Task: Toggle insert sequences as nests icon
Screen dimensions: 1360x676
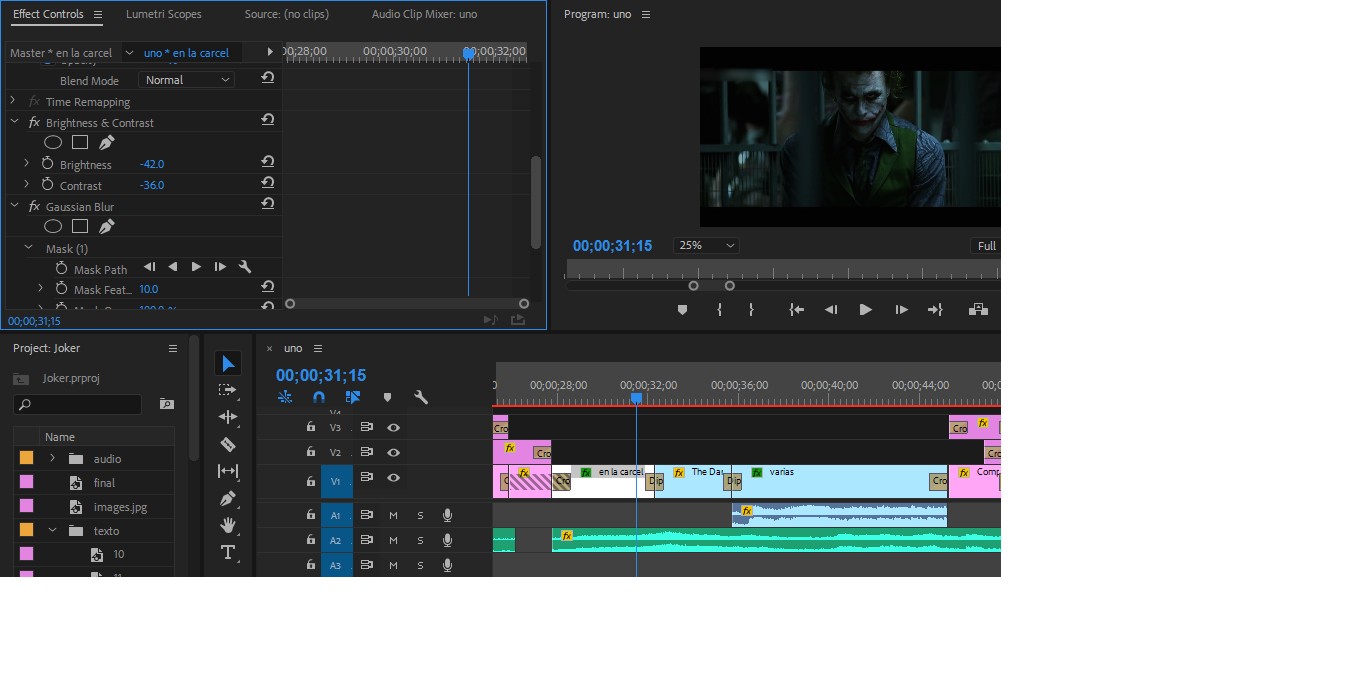Action: coord(285,397)
